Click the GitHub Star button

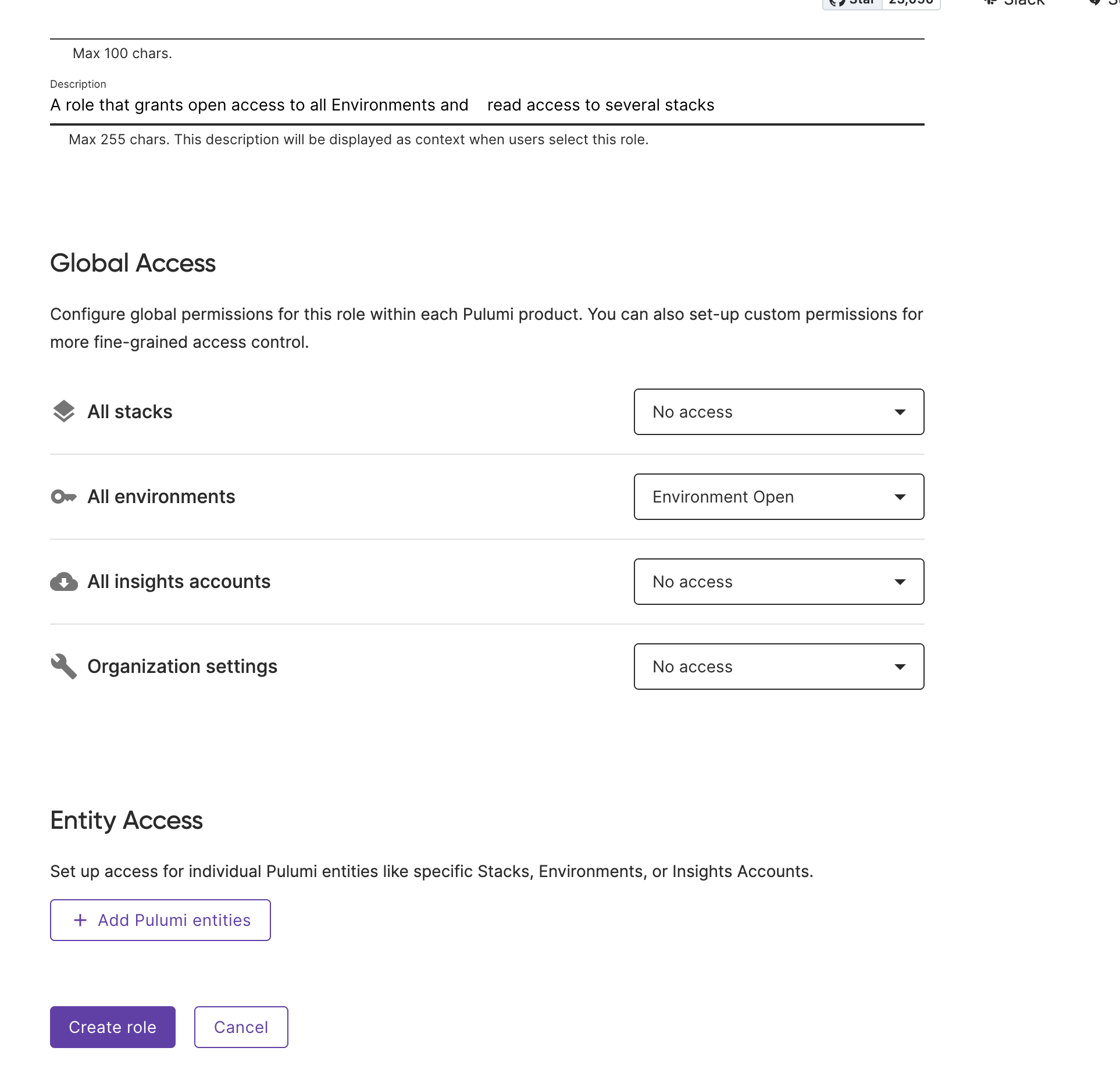click(853, 3)
